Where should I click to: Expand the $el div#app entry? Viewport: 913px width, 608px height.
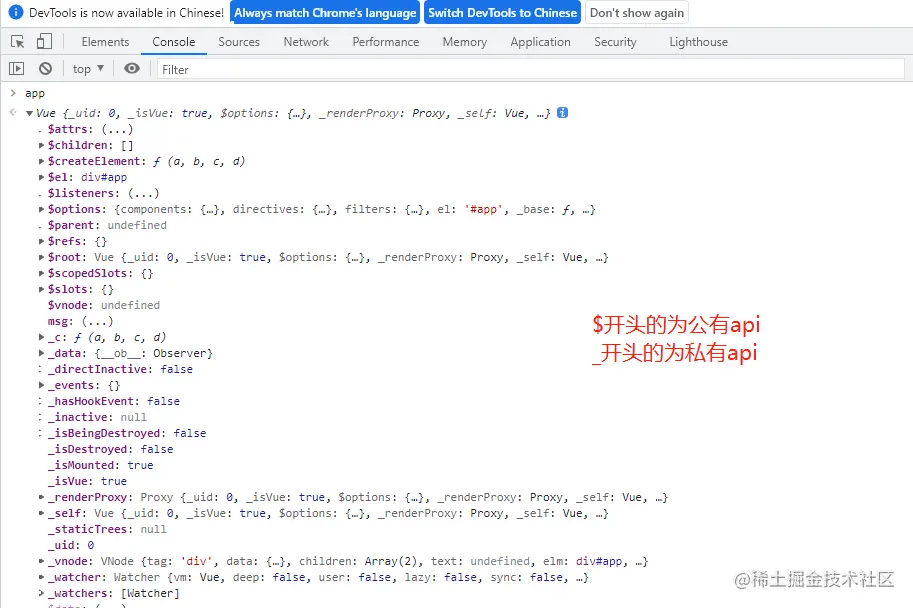(x=41, y=177)
